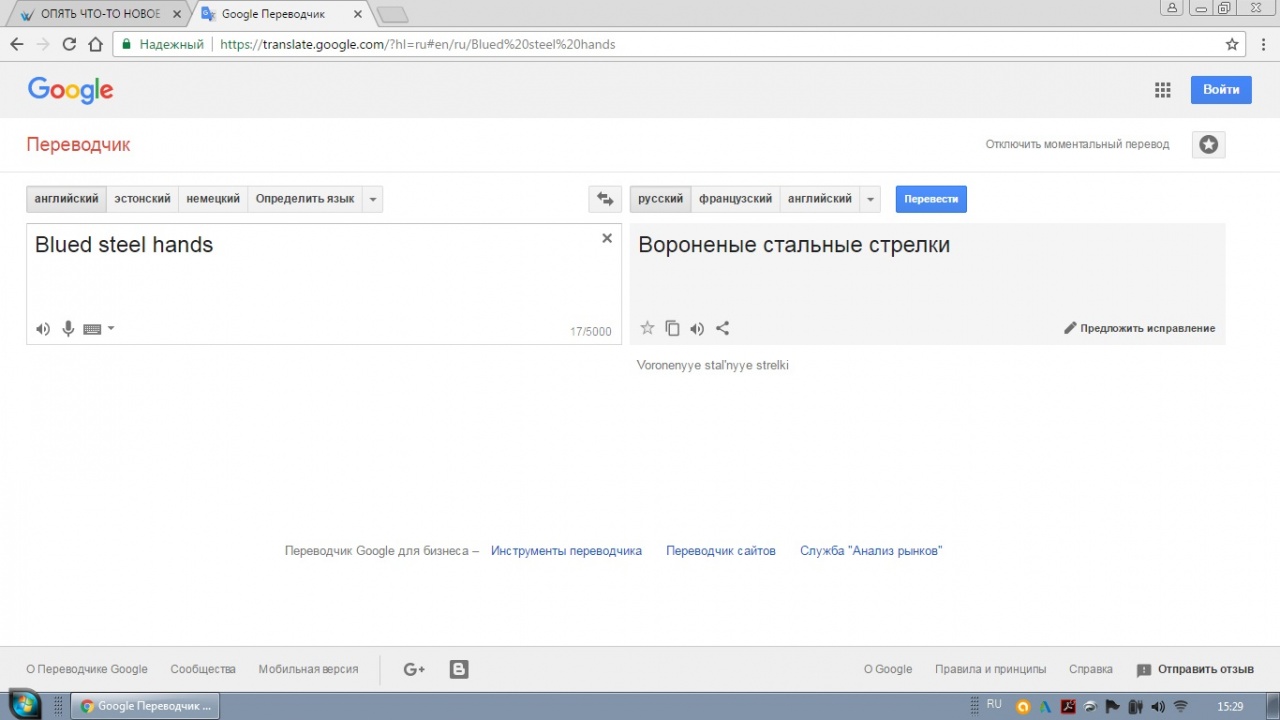Open Google apps grid
Viewport: 1280px width, 720px height.
(1162, 90)
